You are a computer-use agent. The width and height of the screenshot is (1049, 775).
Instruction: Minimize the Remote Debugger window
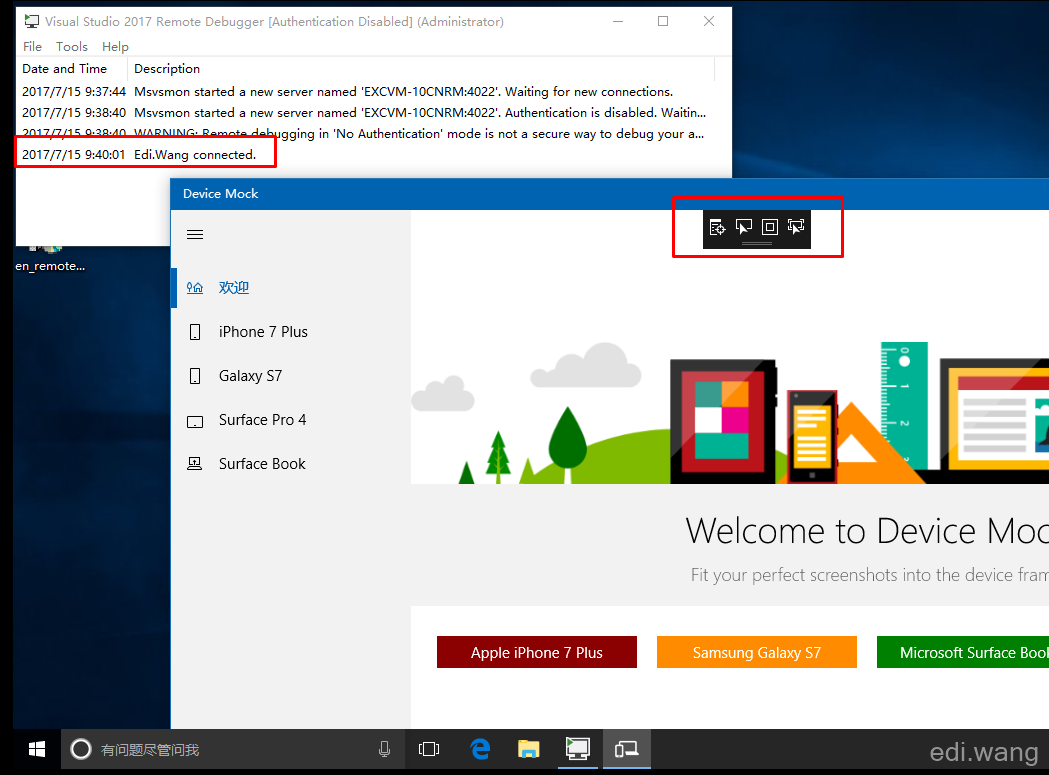[618, 21]
